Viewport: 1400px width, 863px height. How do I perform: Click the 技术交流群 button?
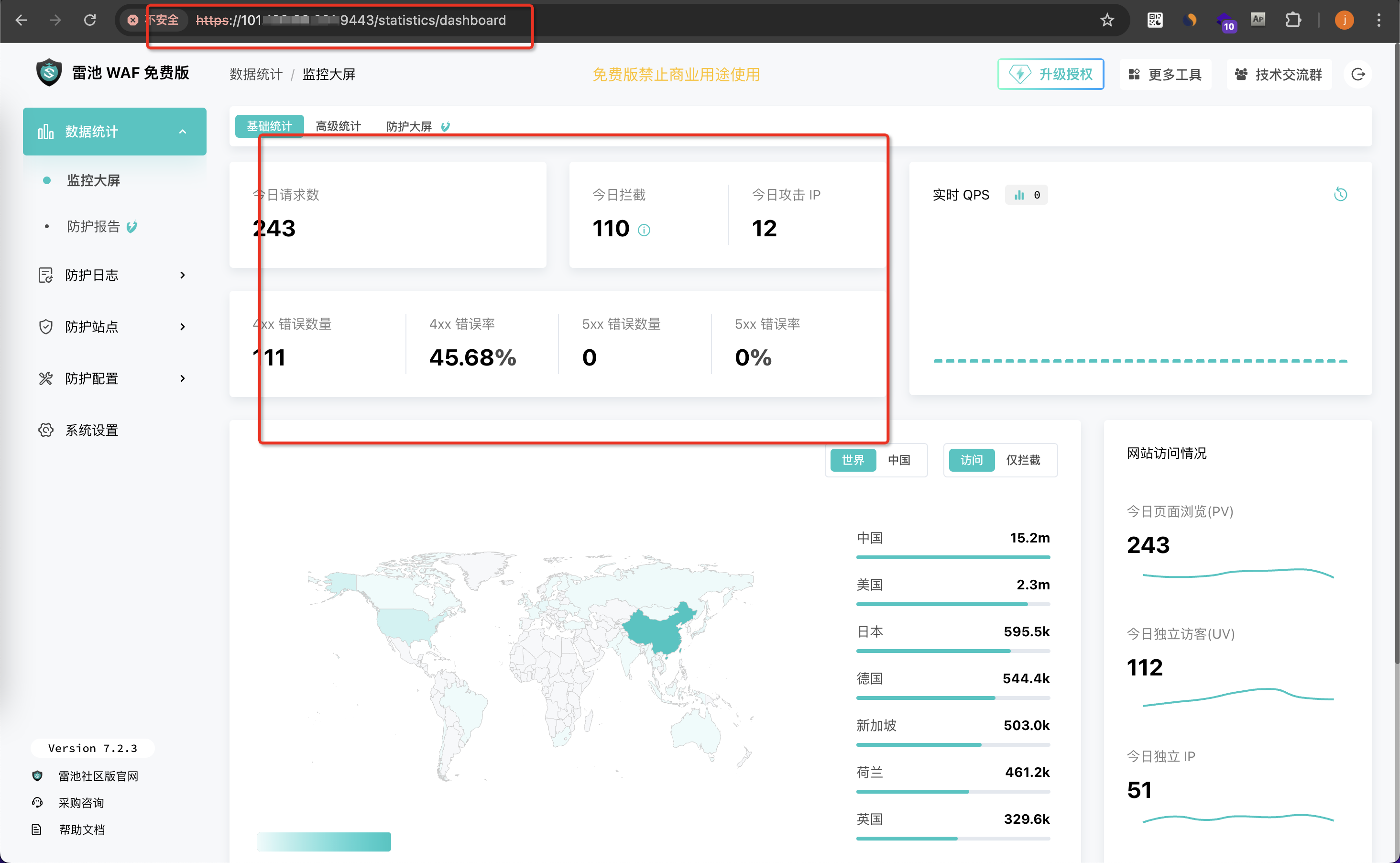coord(1279,74)
